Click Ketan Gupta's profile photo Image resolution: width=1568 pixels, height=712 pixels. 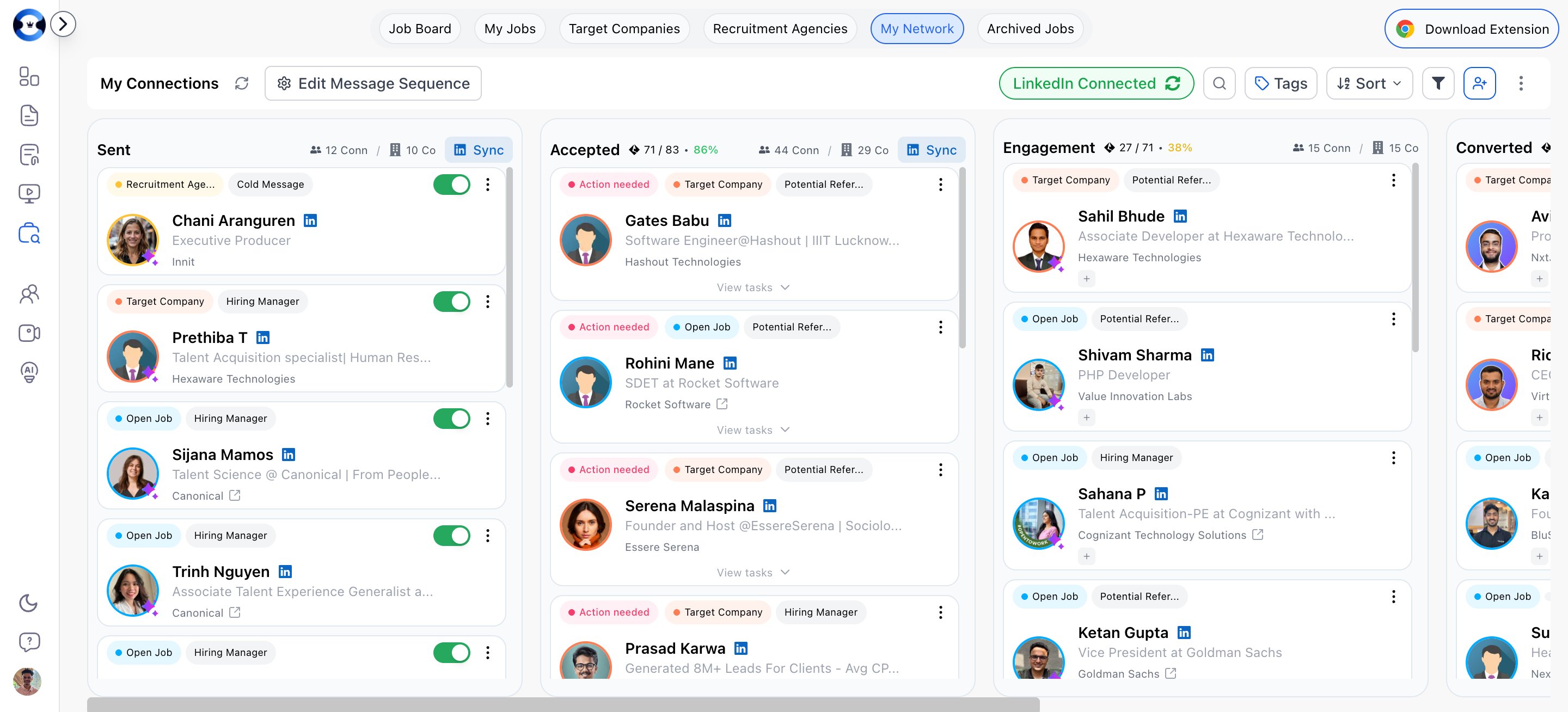pos(1038,659)
